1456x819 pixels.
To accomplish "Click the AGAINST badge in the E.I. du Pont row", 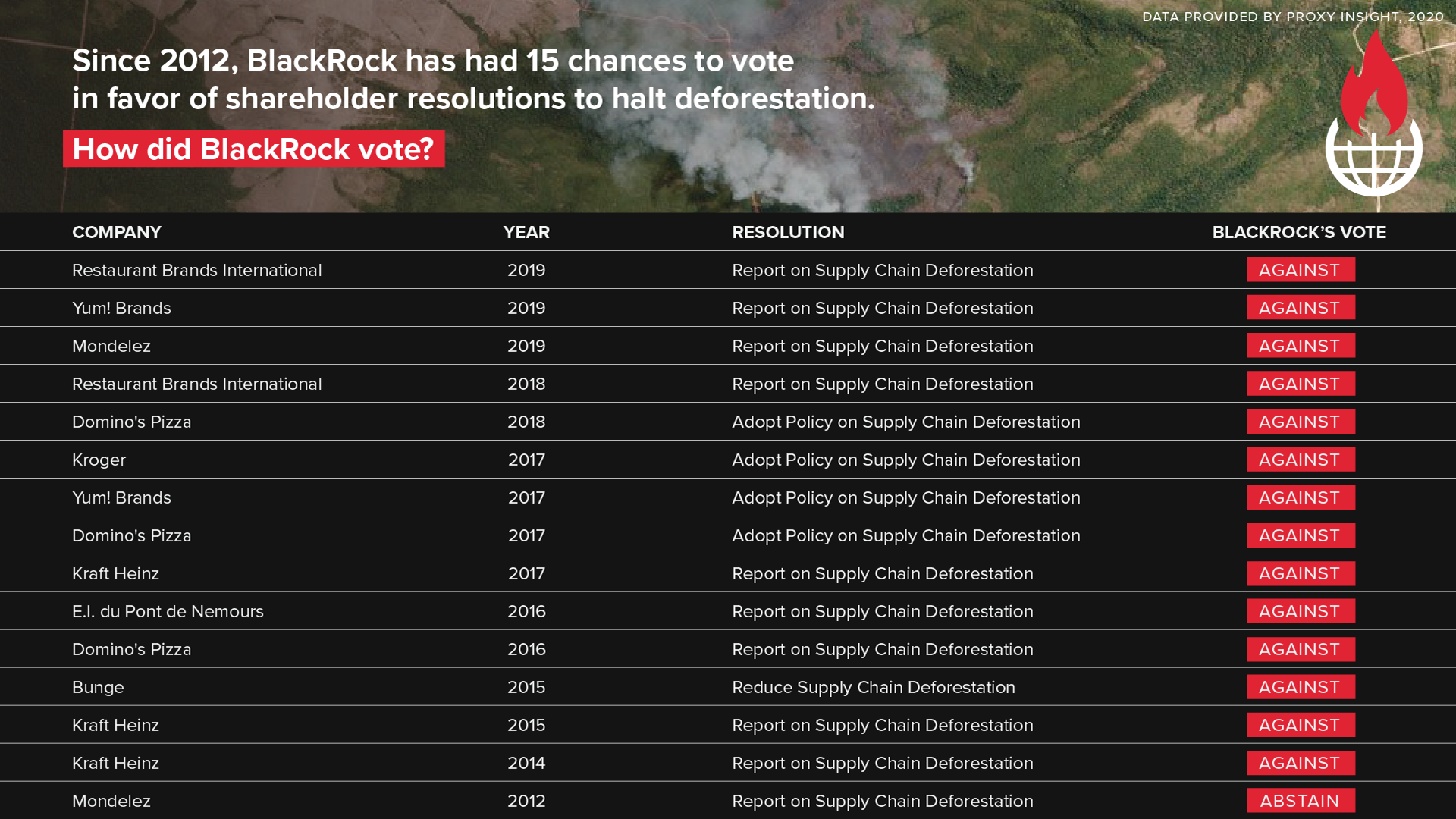I will point(1301,611).
